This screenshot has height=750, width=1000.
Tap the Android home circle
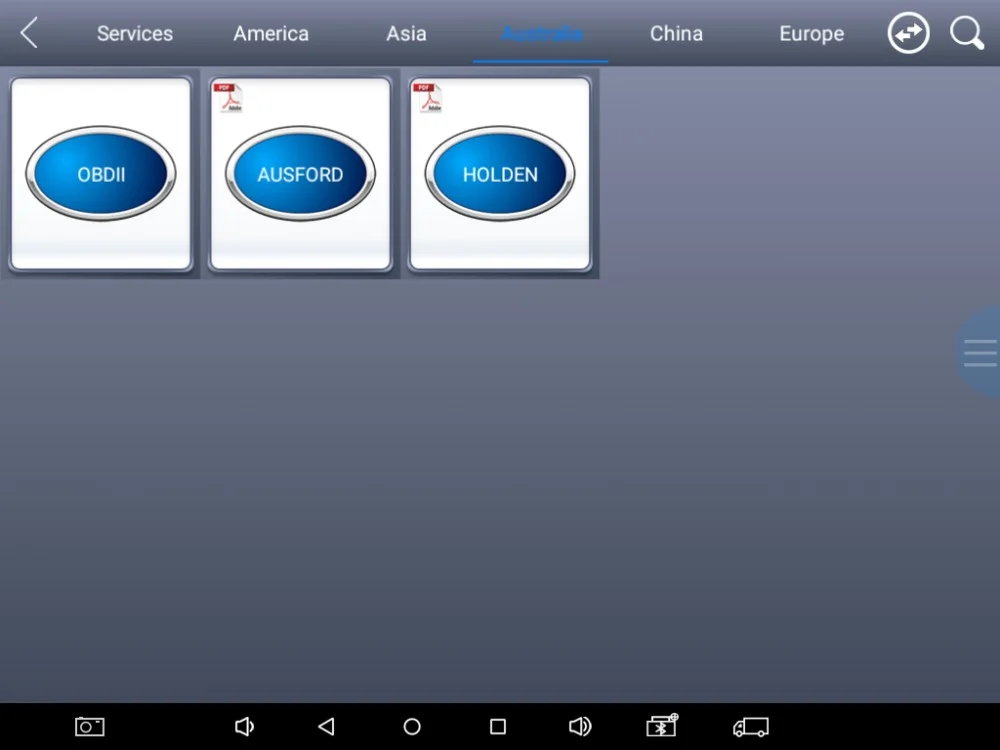(x=412, y=726)
